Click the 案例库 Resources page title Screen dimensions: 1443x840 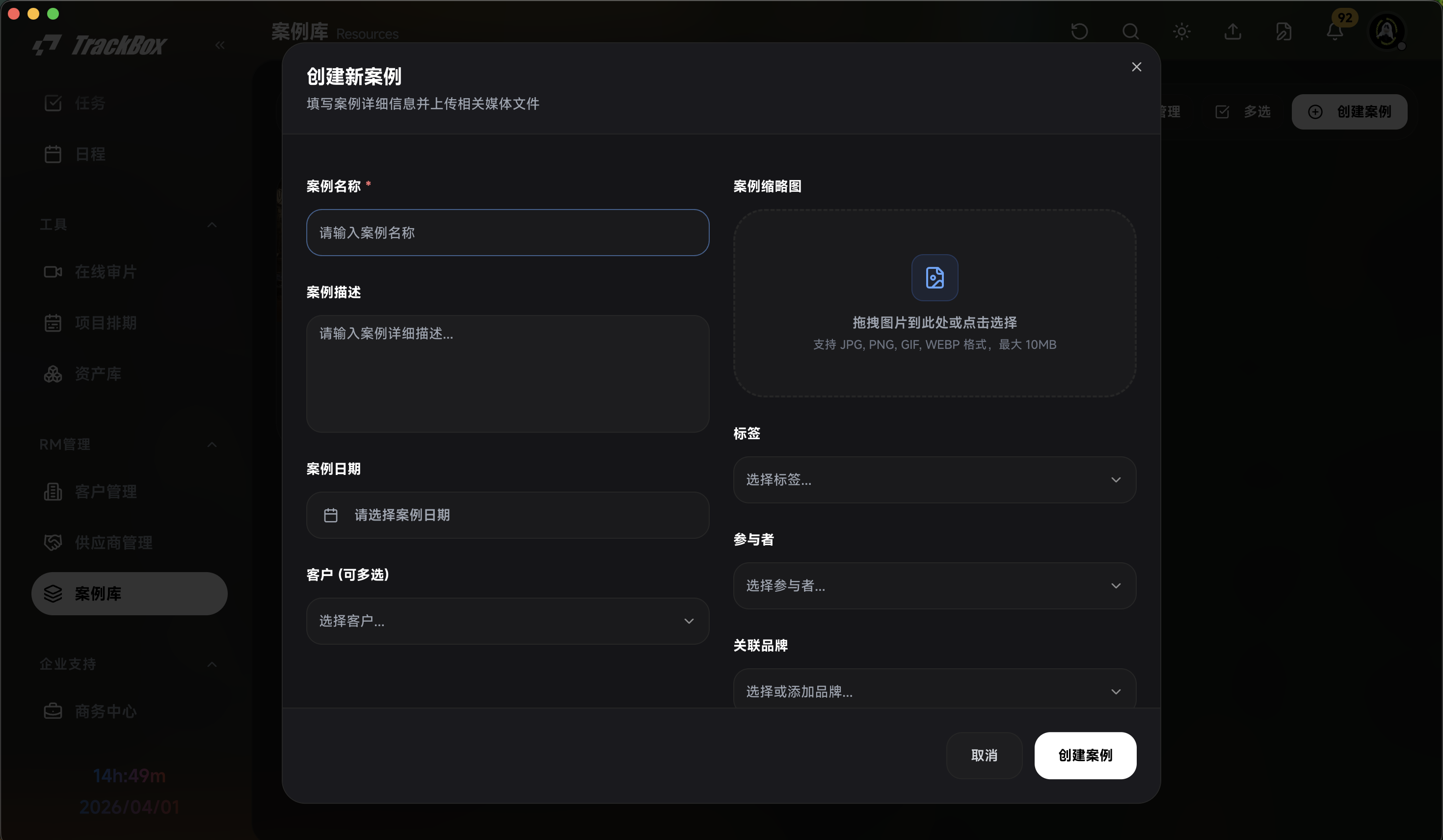pos(335,32)
